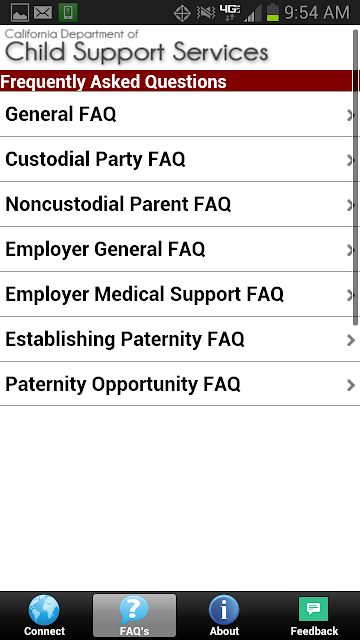Select the FAQ's question mark icon
The image size is (360, 640).
[x=134, y=610]
